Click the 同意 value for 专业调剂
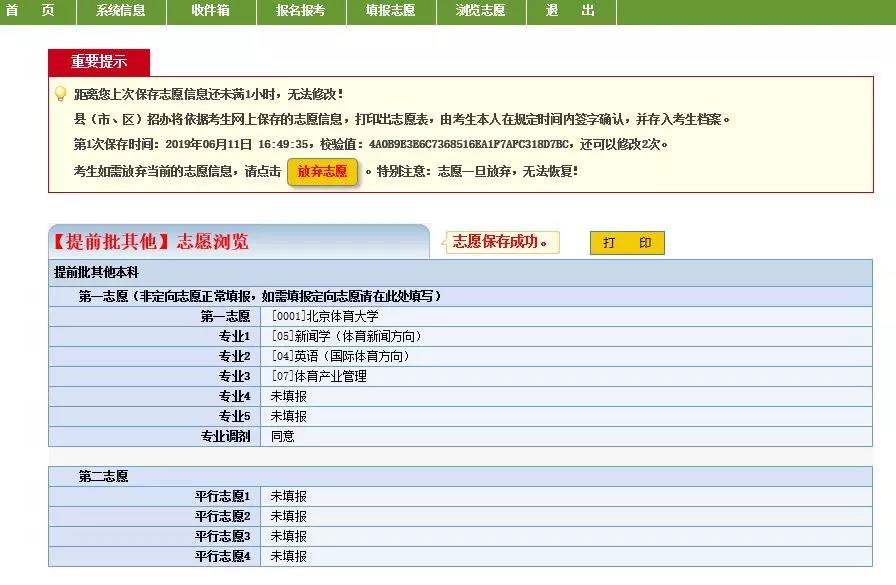Screen dimensions: 896x585 [282, 436]
